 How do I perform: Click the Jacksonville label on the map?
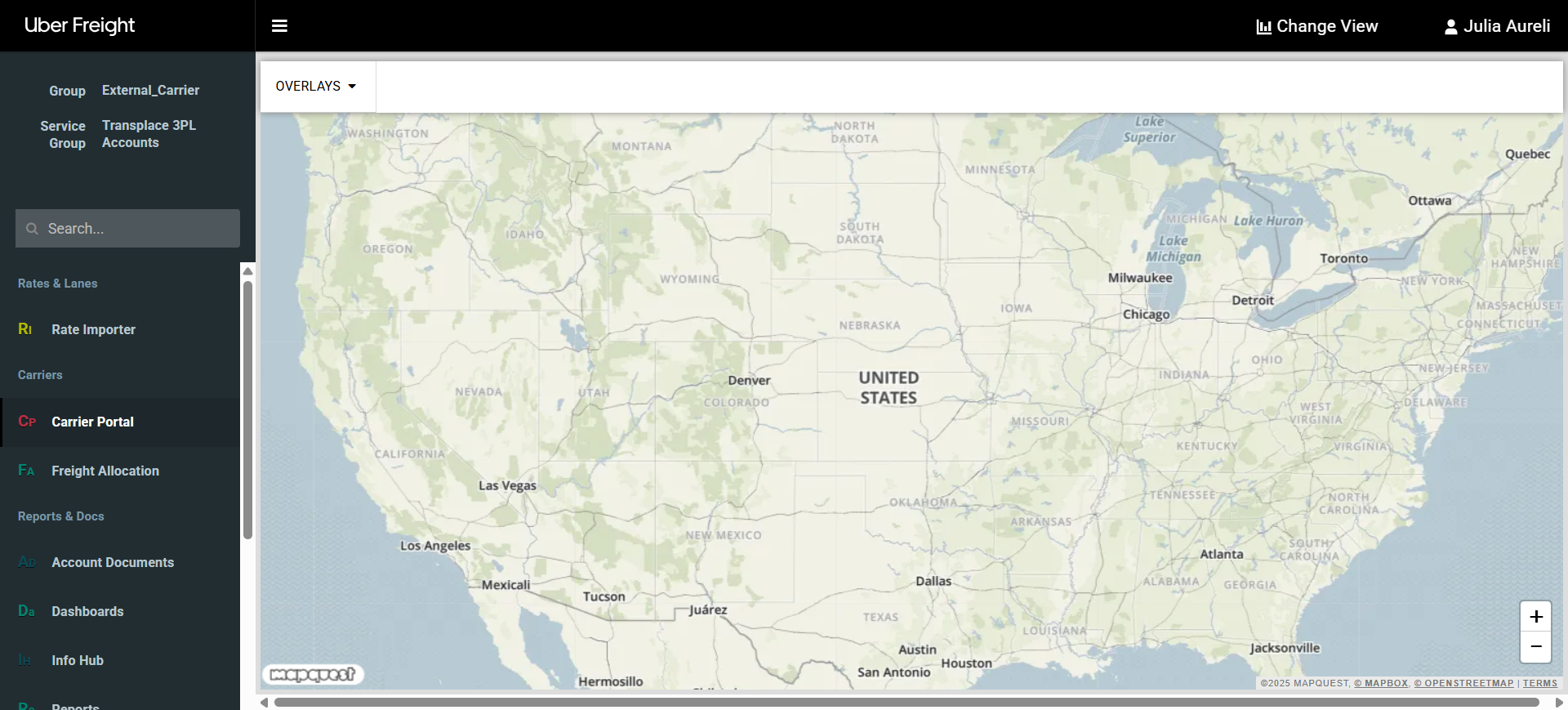pyautogui.click(x=1285, y=648)
